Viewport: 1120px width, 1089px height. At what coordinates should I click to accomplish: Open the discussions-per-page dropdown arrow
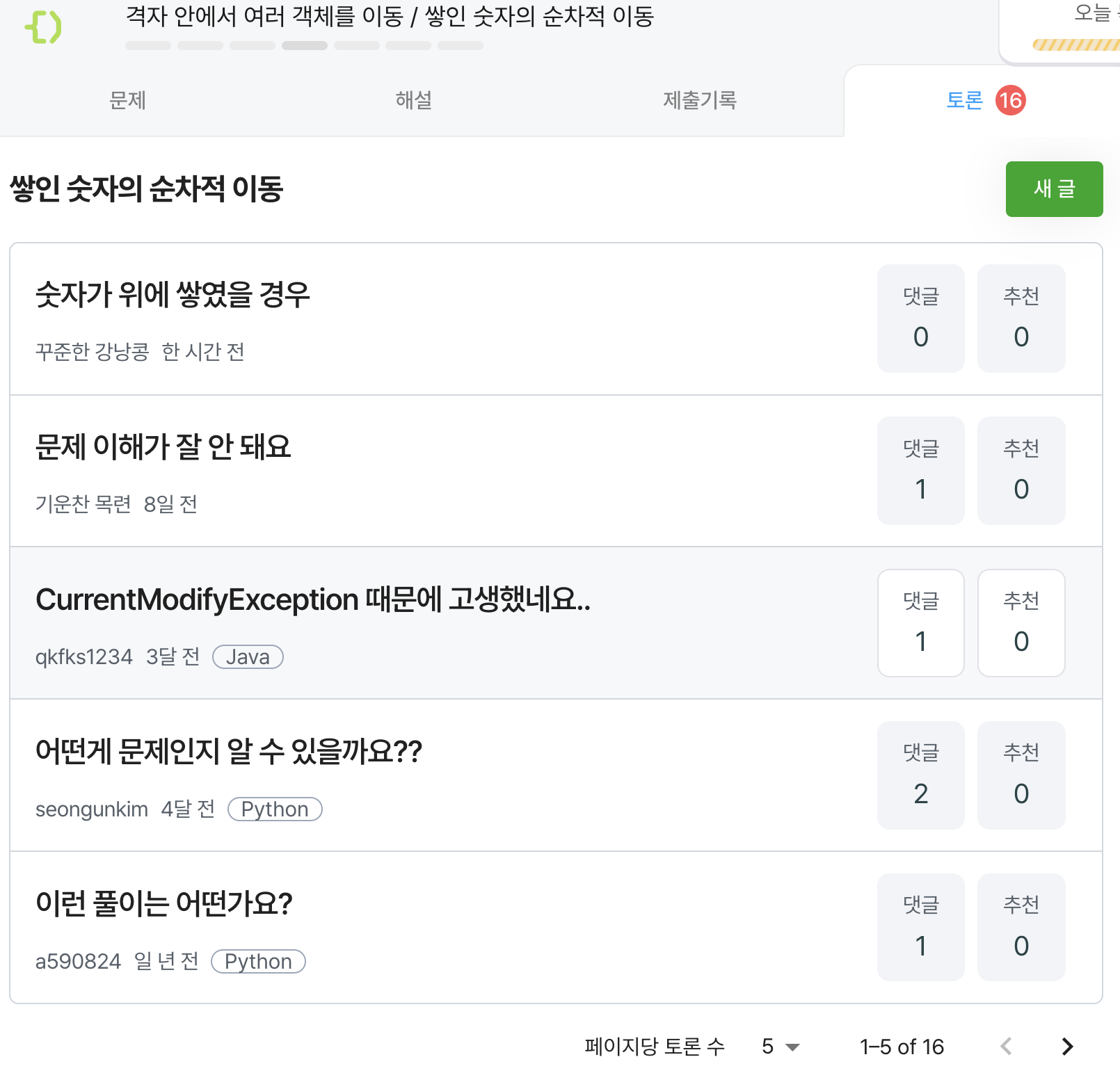(792, 1047)
